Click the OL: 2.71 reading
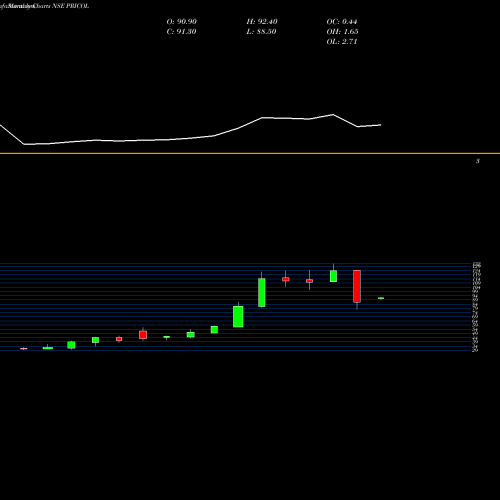 [342, 42]
